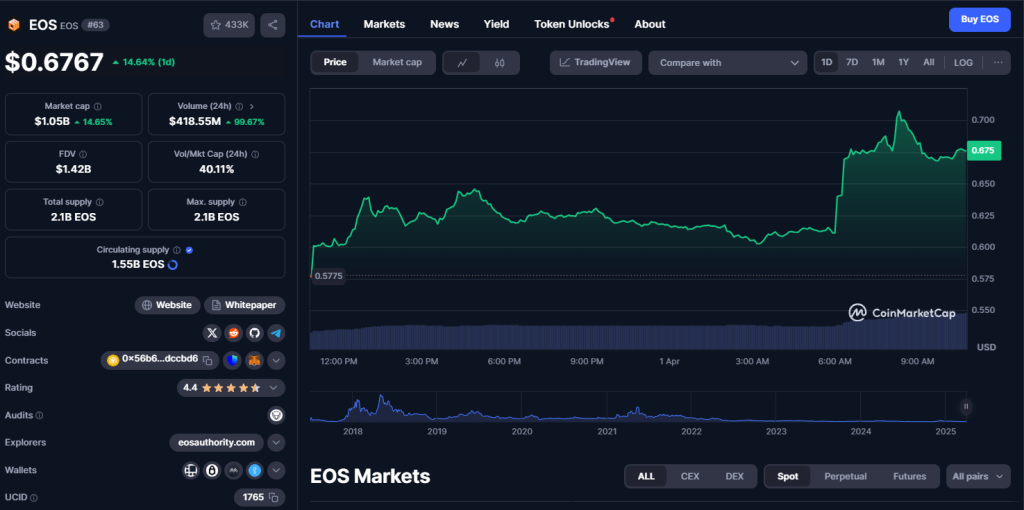Open the Compare with dropdown
1024x510 pixels.
point(728,63)
